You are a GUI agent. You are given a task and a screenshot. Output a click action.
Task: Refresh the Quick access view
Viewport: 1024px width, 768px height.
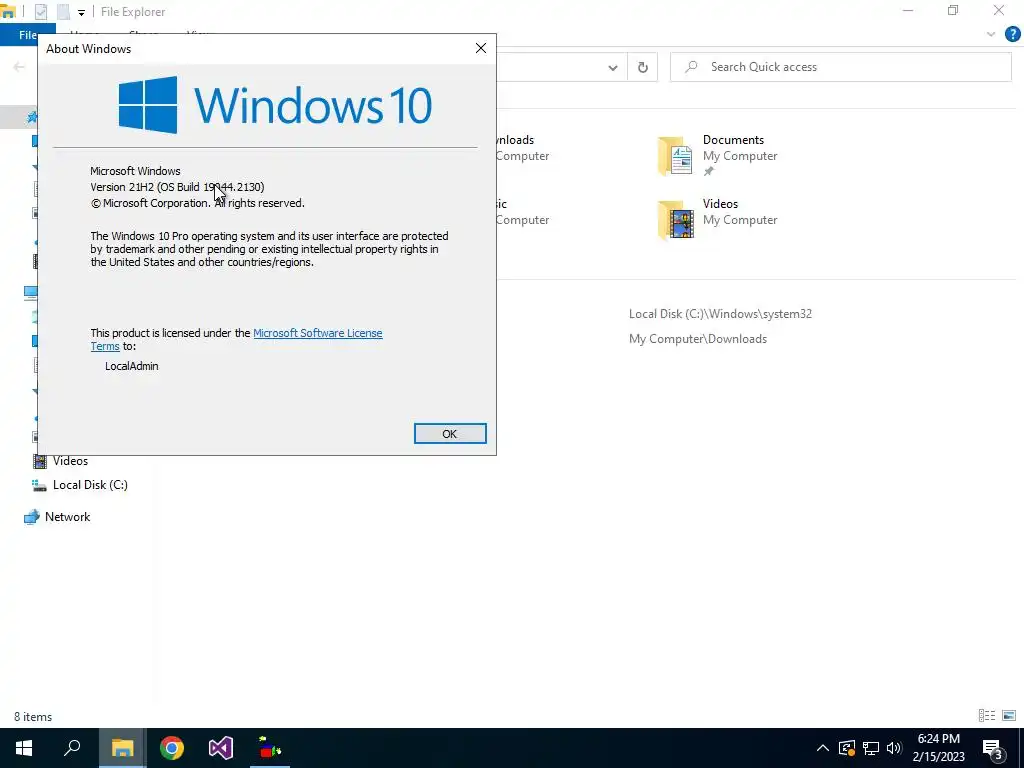(x=643, y=67)
